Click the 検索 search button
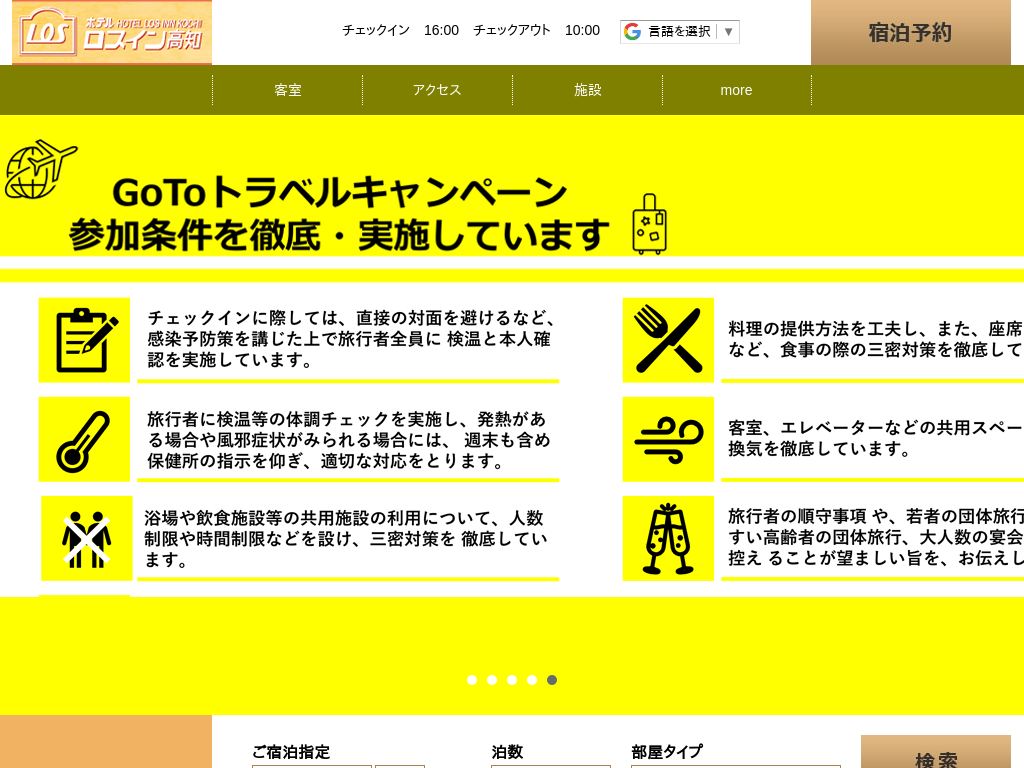This screenshot has width=1024, height=768. 936,752
